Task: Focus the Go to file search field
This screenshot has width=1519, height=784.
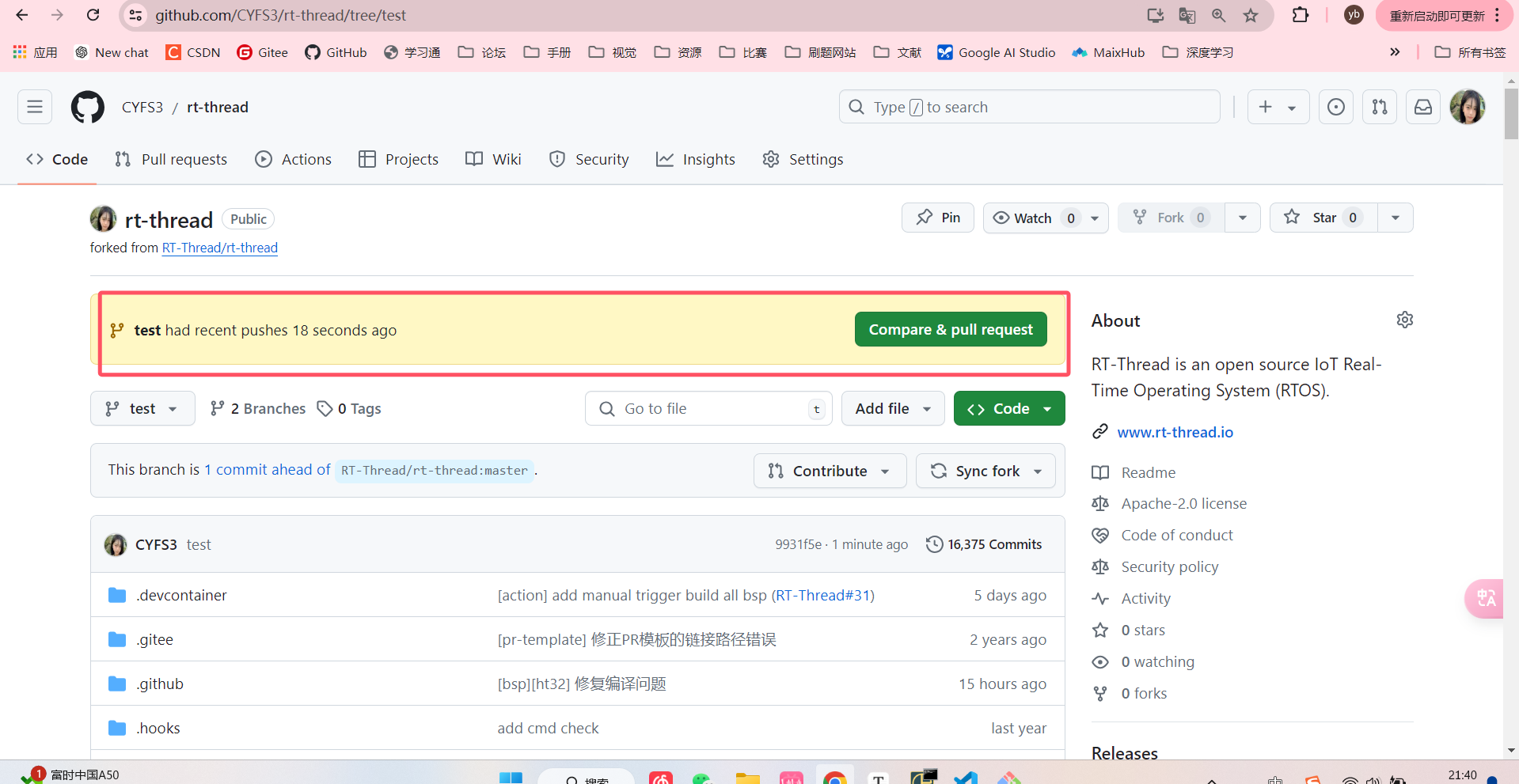Action: 708,408
